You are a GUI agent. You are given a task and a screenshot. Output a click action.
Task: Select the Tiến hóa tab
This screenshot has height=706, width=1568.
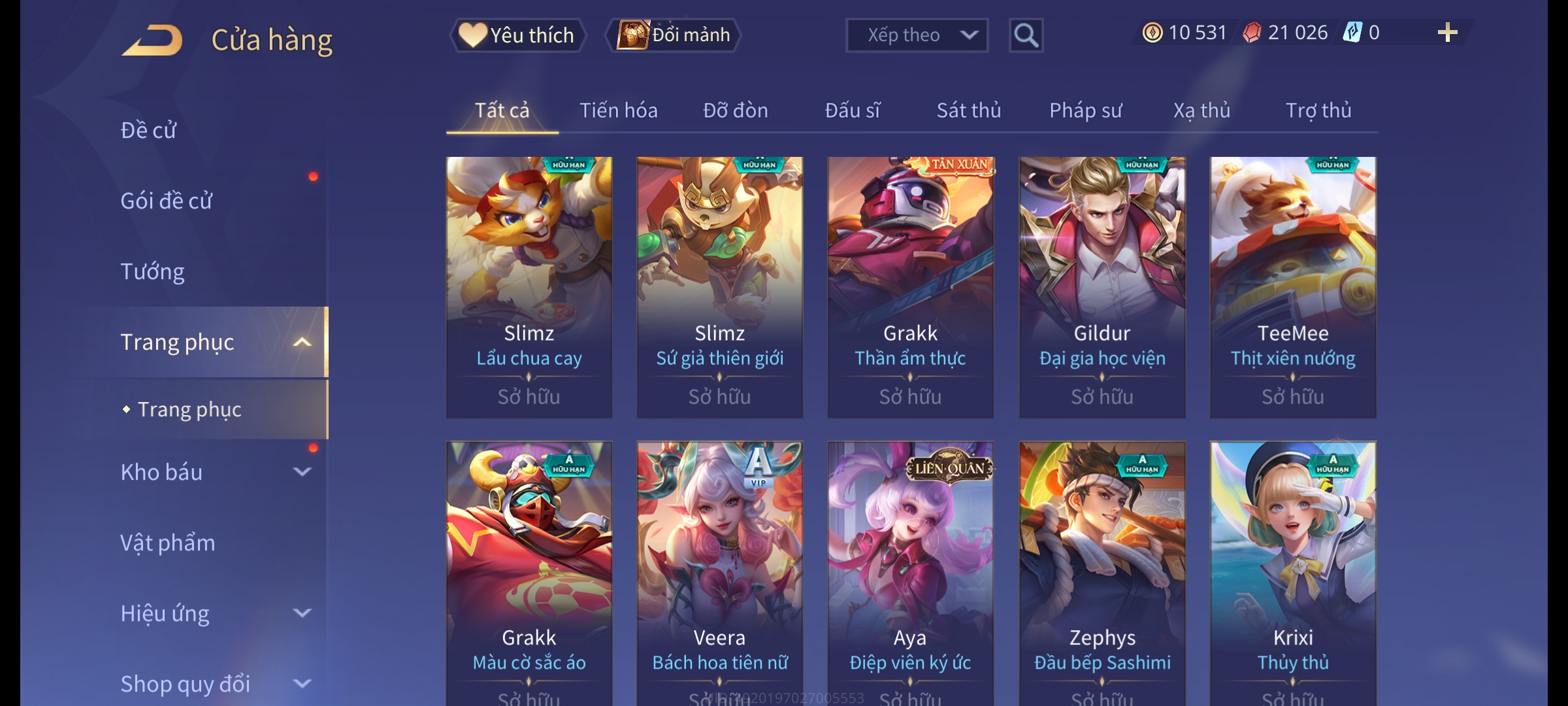pos(618,110)
